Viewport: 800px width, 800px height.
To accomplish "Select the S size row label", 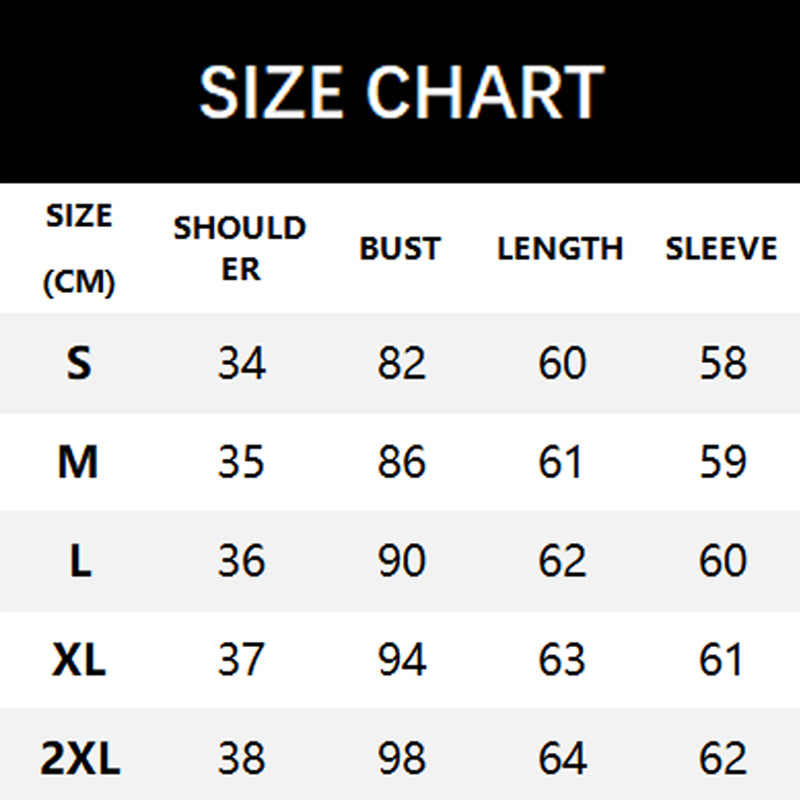I will pos(79,364).
